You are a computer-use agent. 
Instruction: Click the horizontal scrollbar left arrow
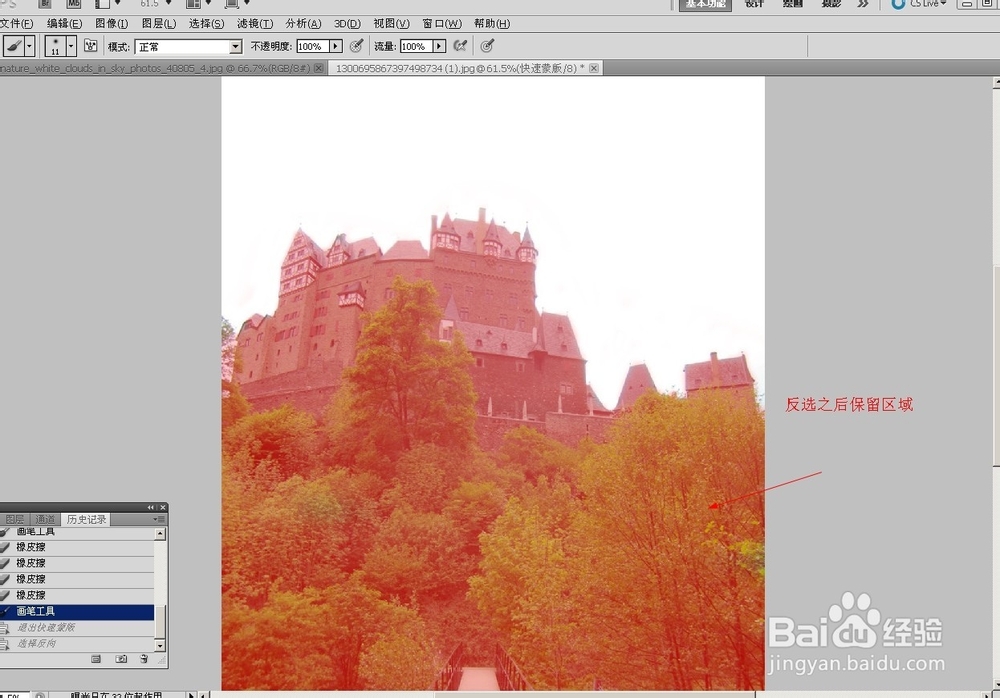coord(203,695)
